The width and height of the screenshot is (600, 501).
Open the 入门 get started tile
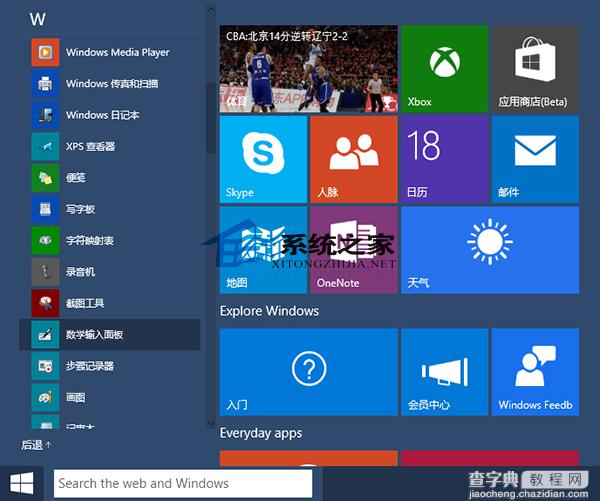point(308,372)
